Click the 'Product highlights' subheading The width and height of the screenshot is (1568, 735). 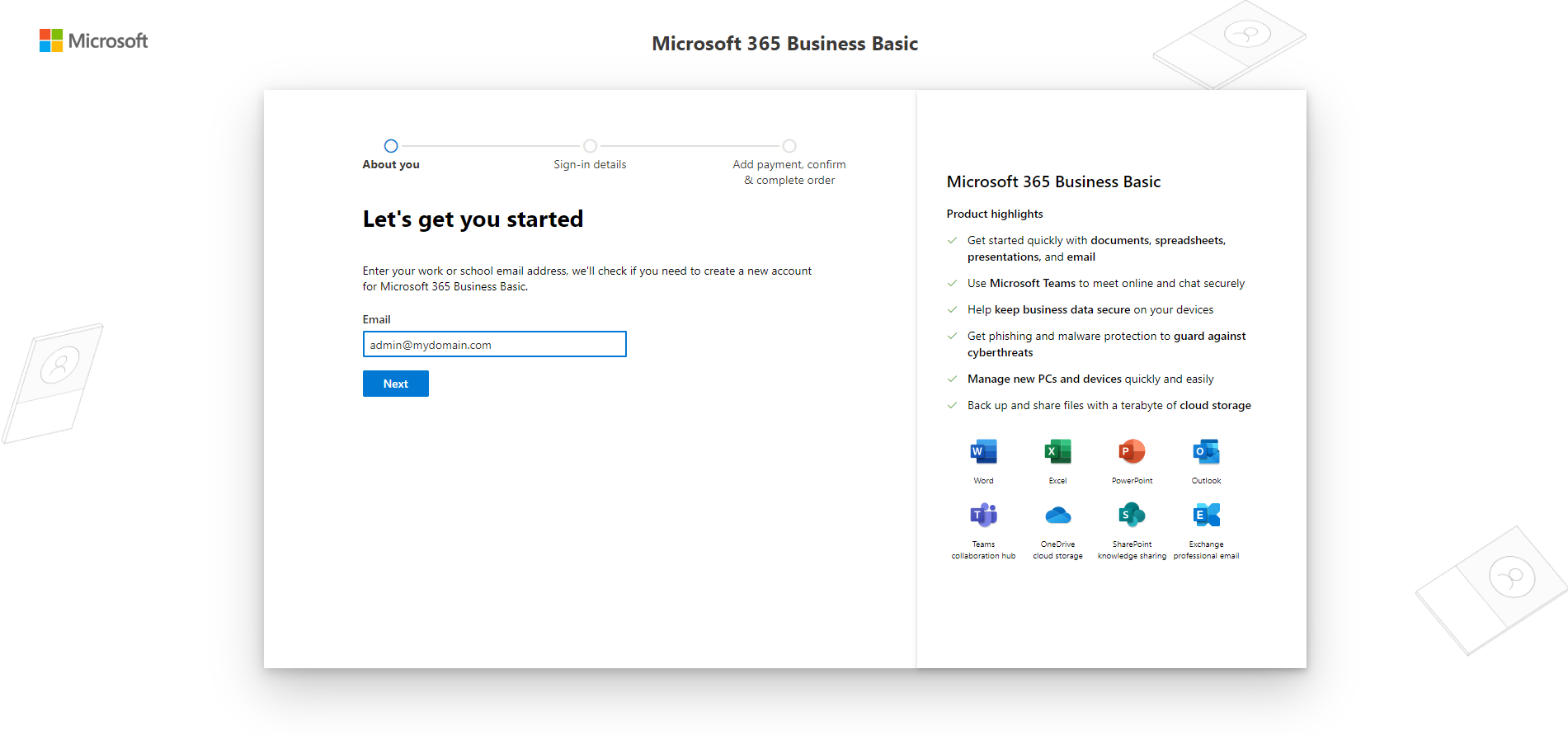tap(995, 214)
